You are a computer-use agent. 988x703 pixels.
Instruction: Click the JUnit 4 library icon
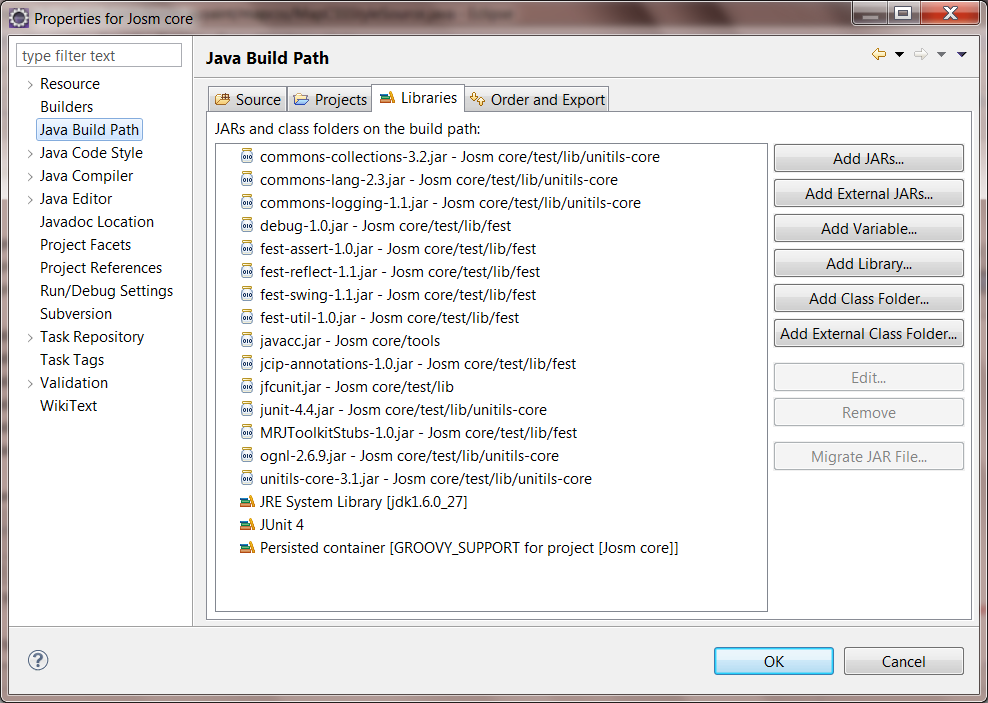[247, 525]
